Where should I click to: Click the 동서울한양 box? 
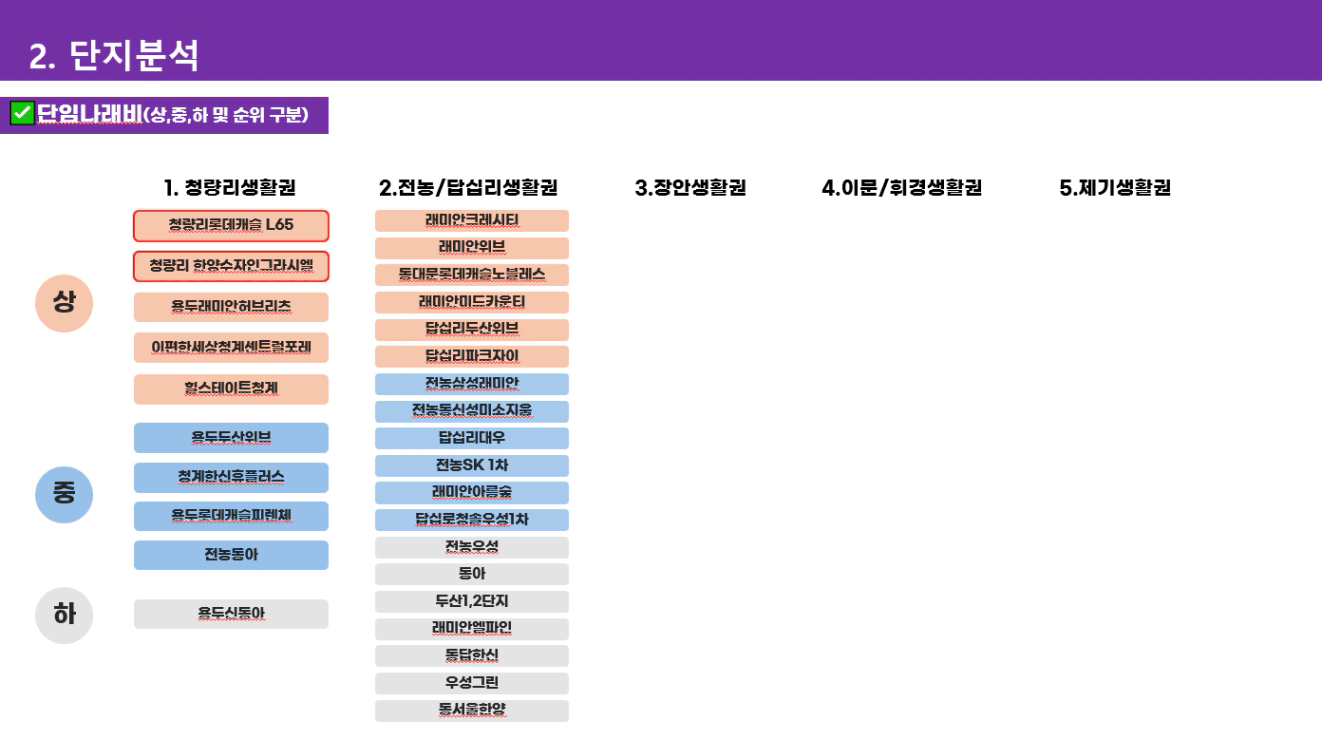point(472,711)
